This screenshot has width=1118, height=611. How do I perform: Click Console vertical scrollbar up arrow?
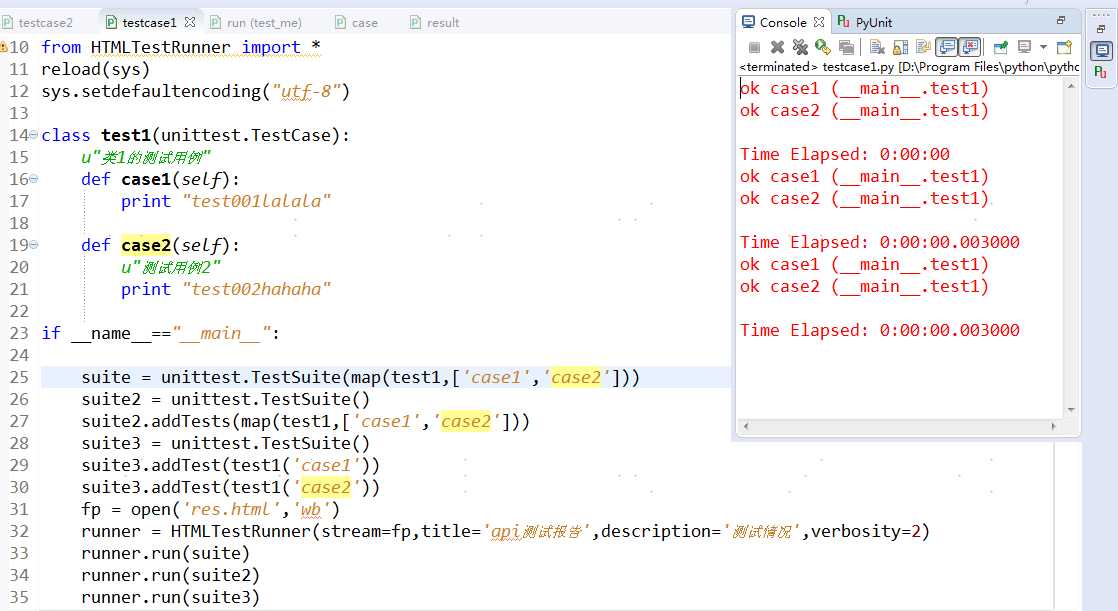click(x=1070, y=86)
